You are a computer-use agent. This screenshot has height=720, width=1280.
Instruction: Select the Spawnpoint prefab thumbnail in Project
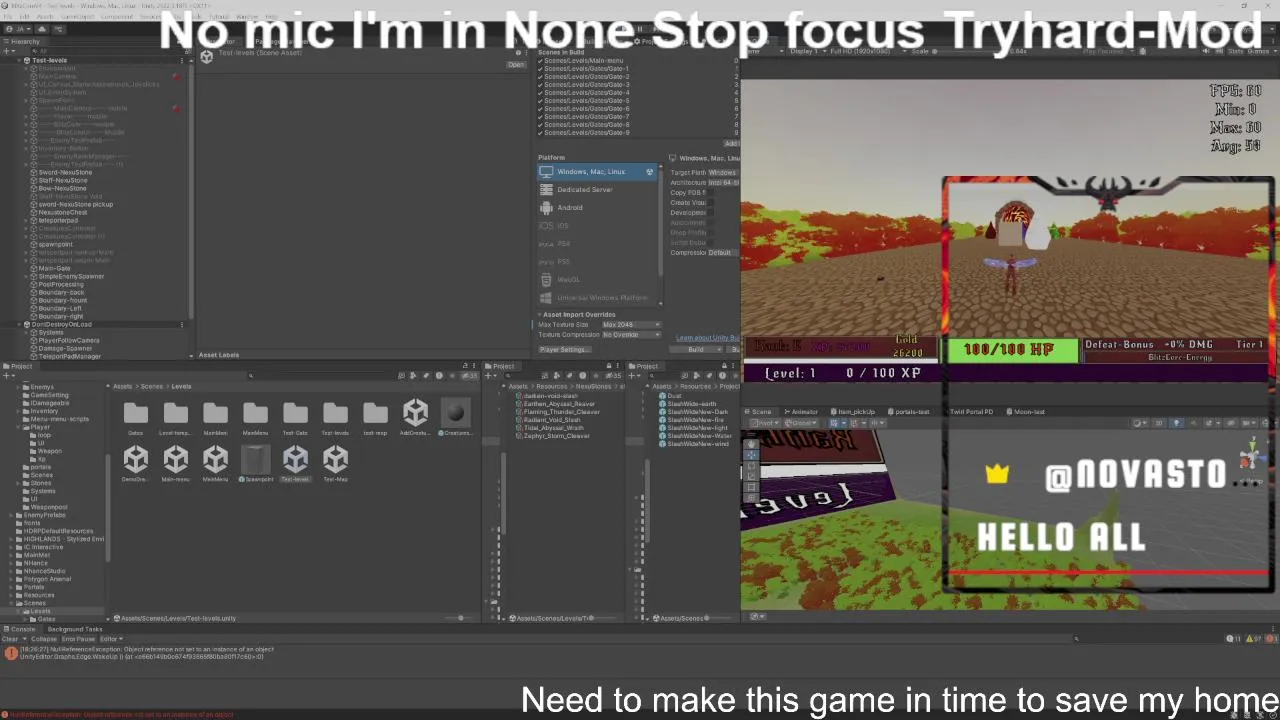255,460
